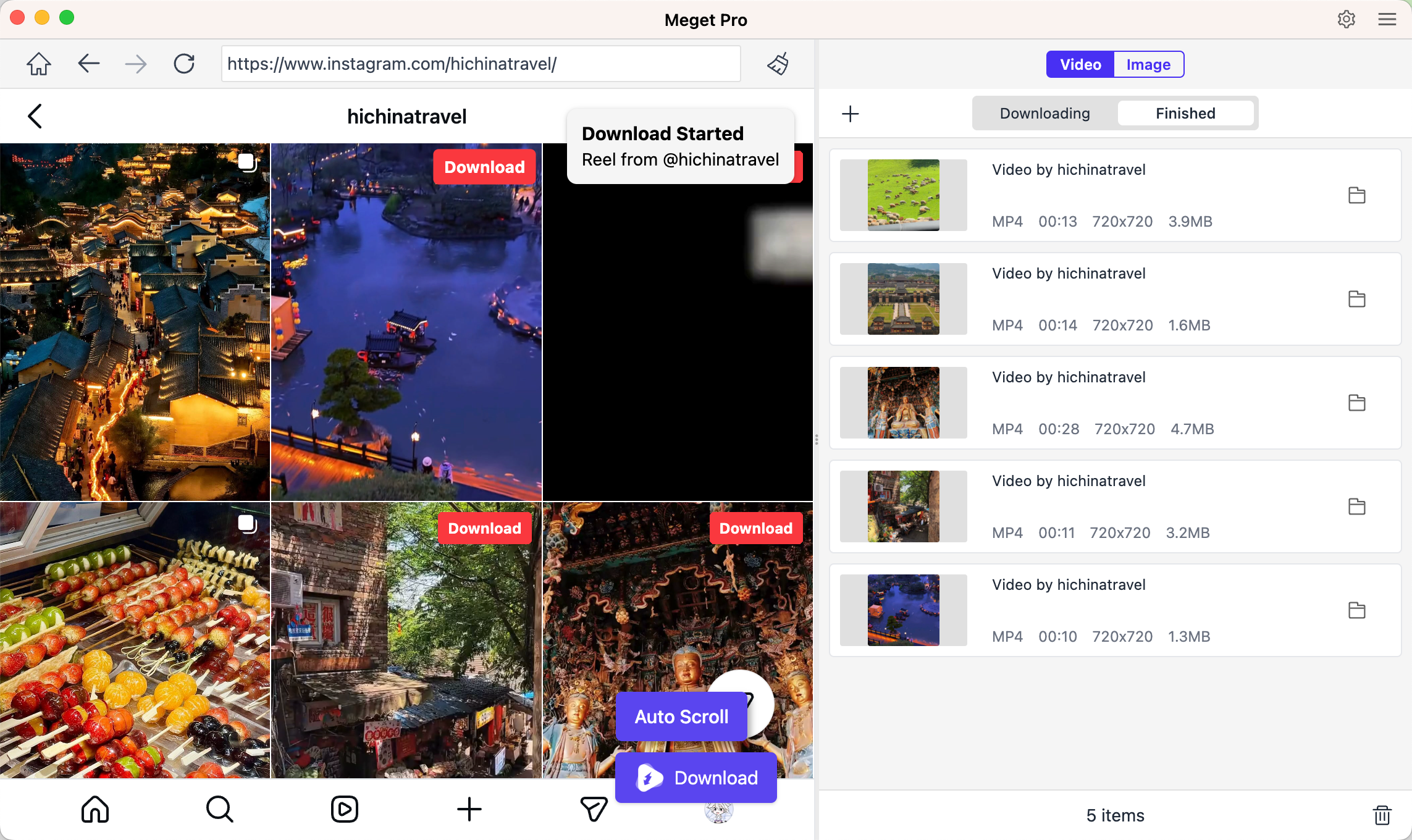
Task: Open the candied fruit skewers post
Action: click(x=135, y=640)
